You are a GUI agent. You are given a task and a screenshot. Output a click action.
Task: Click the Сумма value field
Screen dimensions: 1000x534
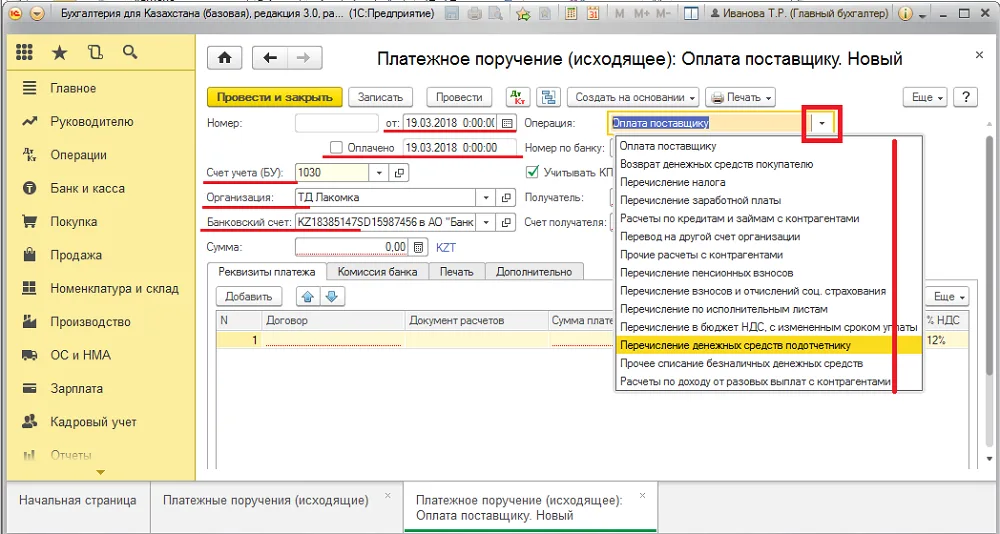(x=351, y=247)
